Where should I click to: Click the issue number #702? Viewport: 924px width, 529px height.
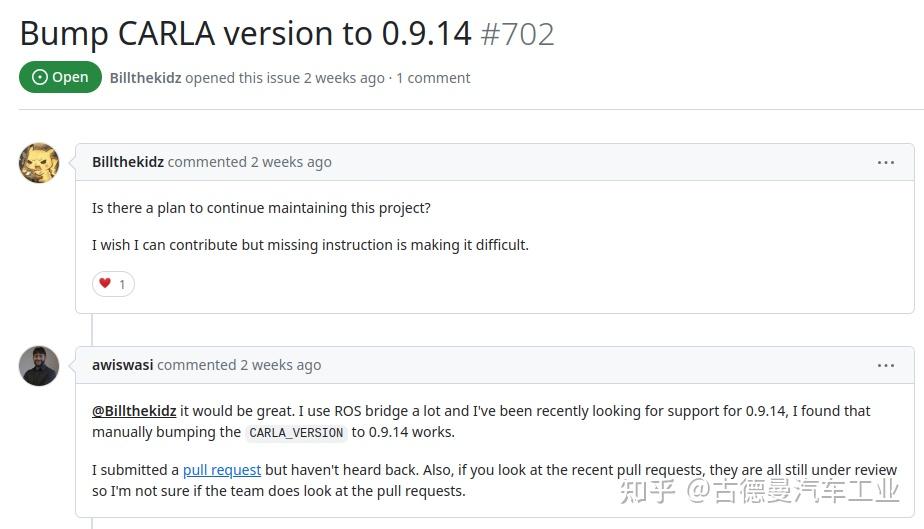(517, 34)
